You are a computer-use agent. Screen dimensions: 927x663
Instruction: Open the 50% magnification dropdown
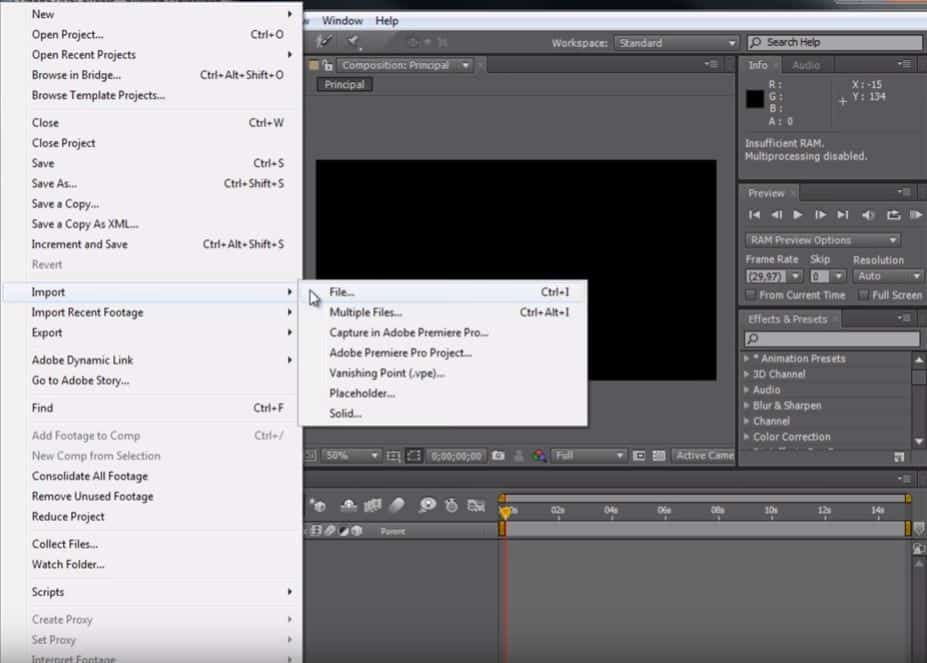pos(351,456)
